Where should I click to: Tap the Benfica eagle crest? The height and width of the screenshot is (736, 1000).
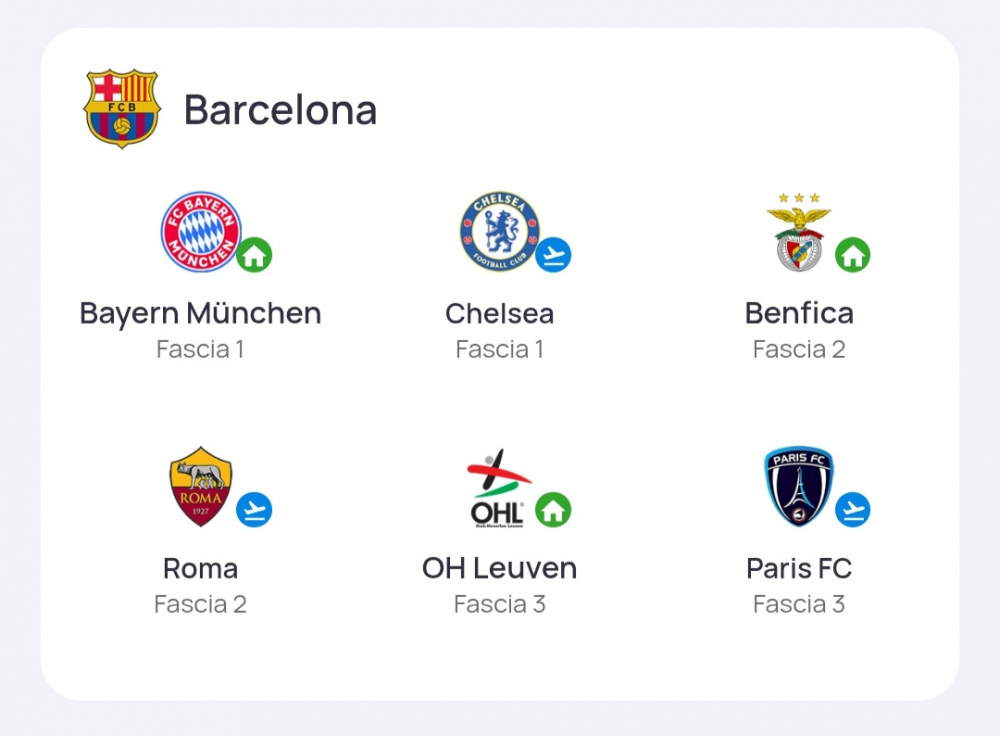click(x=799, y=232)
